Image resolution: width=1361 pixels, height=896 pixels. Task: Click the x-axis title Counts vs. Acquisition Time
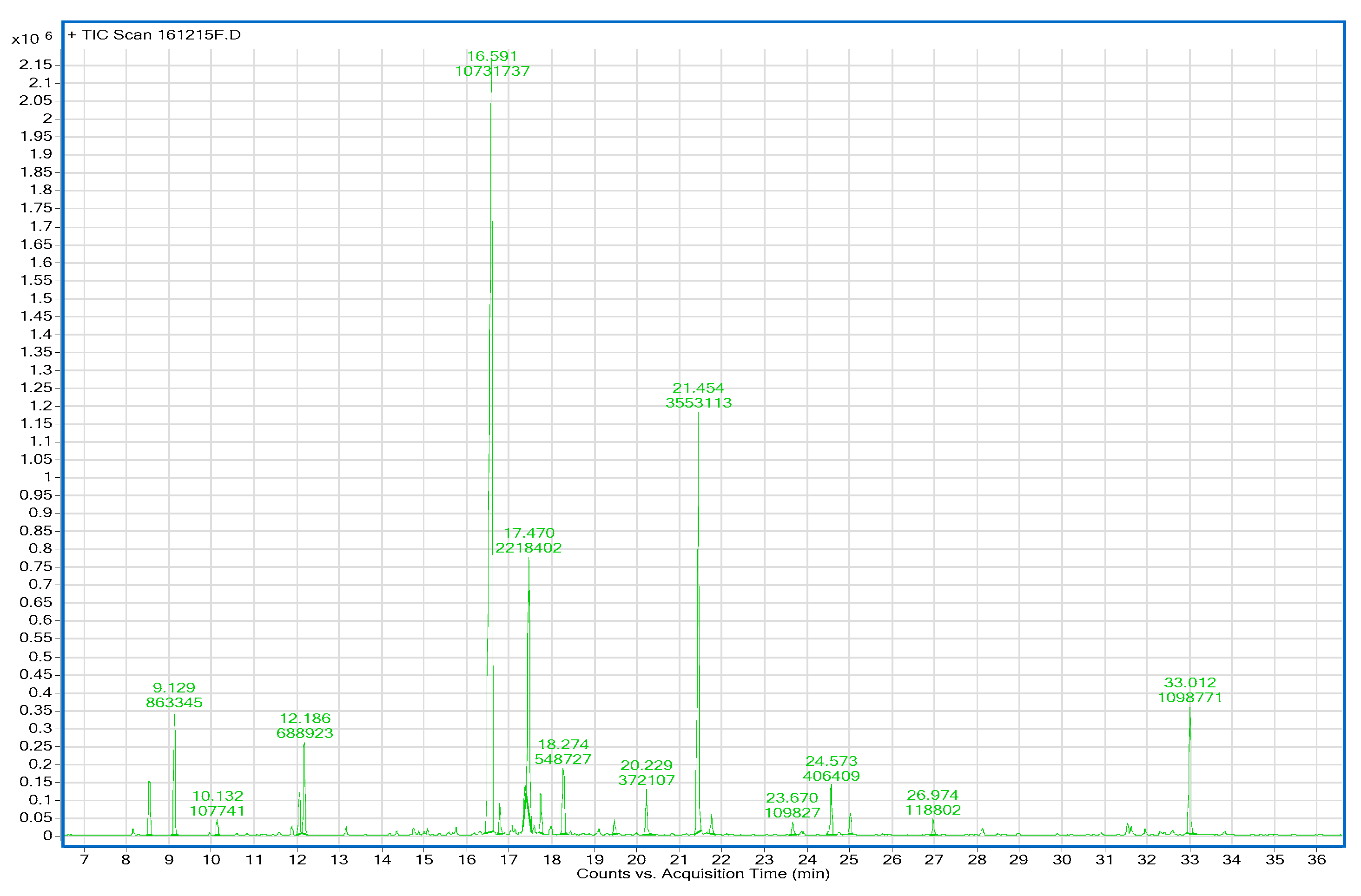pos(703,874)
